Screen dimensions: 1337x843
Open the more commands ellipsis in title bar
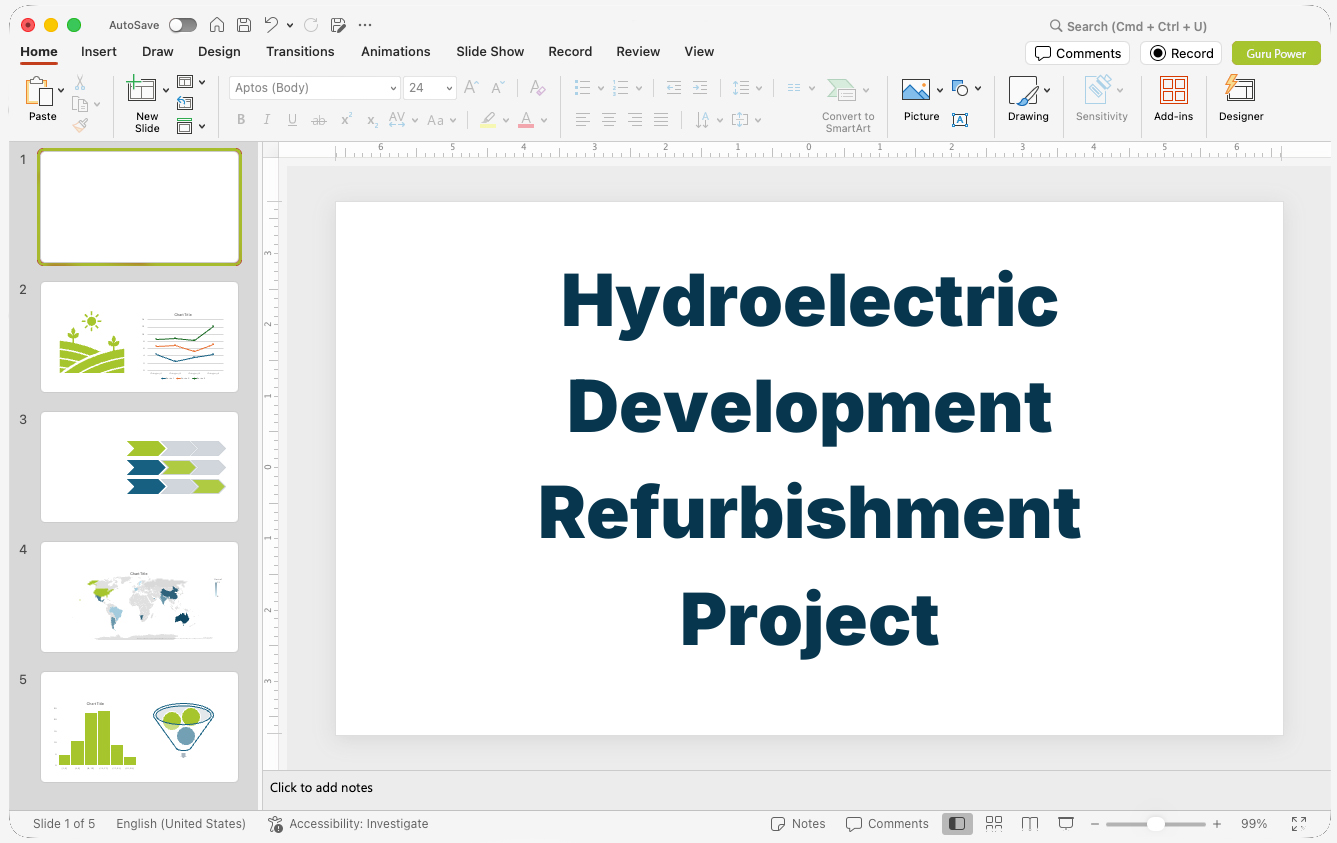(x=365, y=25)
